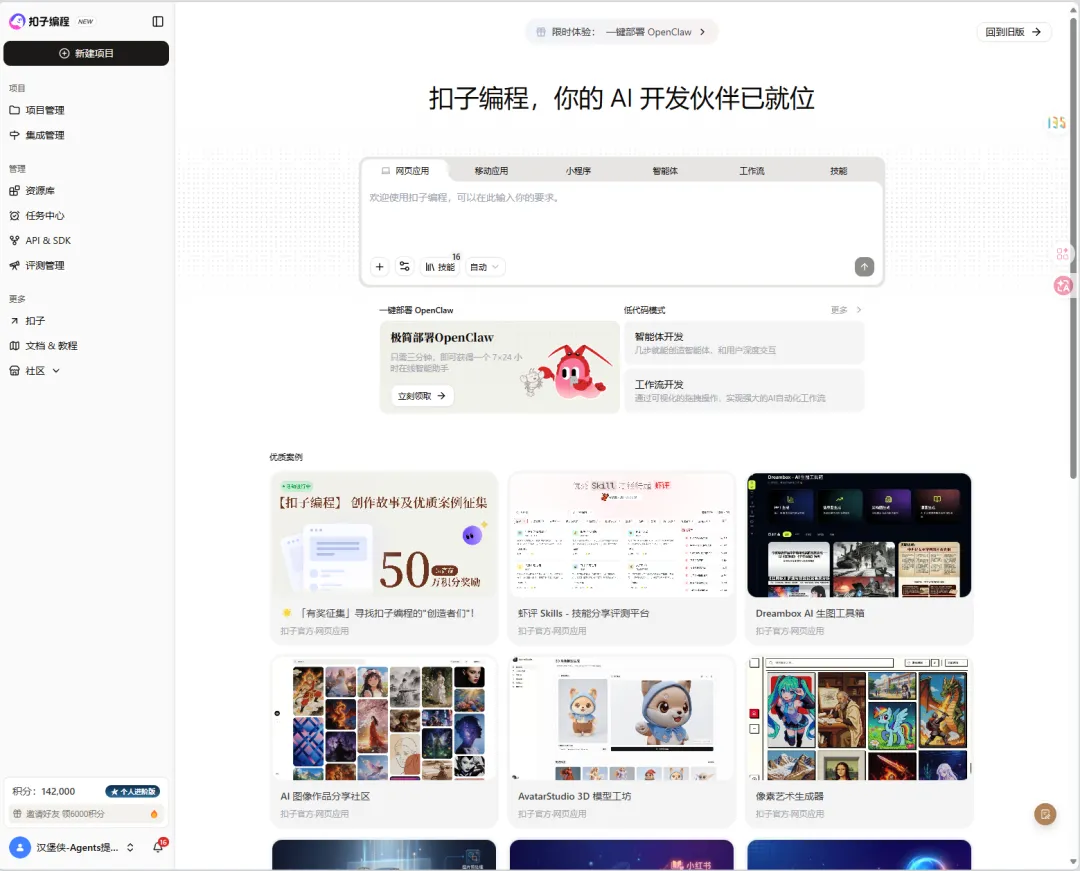
Task: Select the 网页应用 tab
Action: 406,171
